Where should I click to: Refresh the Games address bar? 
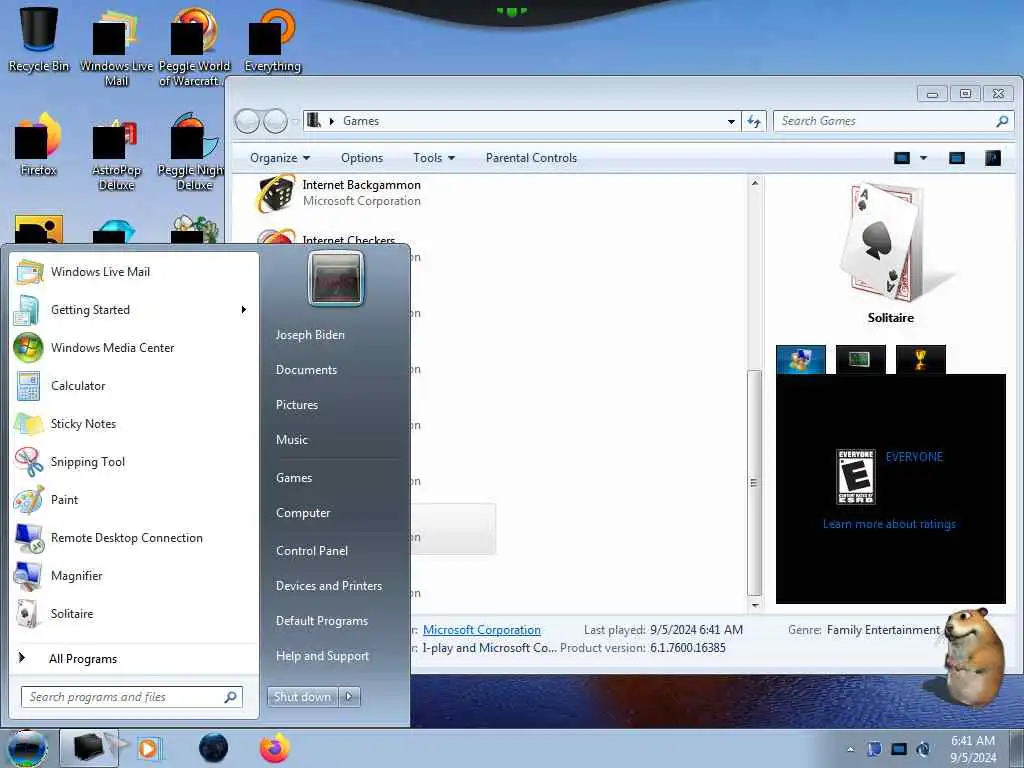(754, 121)
